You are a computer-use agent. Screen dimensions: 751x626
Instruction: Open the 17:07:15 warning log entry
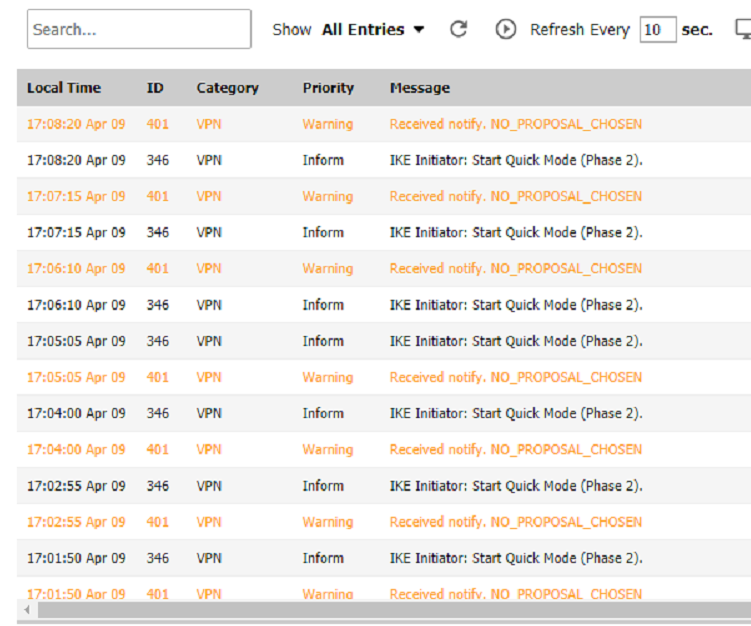tap(515, 196)
